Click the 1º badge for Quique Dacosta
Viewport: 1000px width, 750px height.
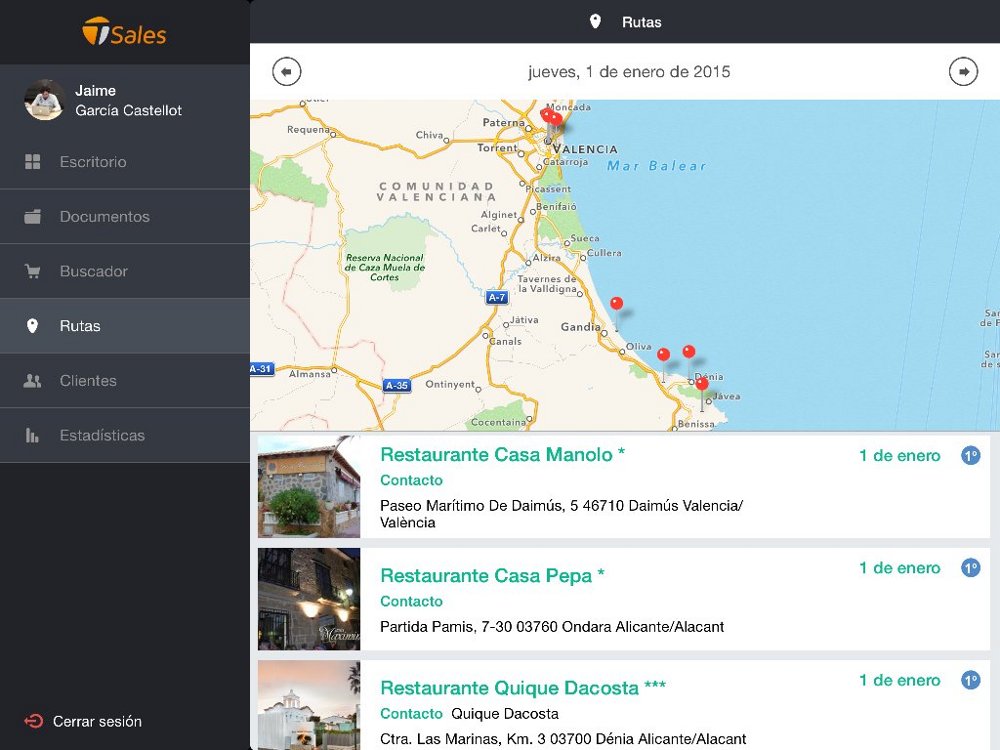[971, 680]
